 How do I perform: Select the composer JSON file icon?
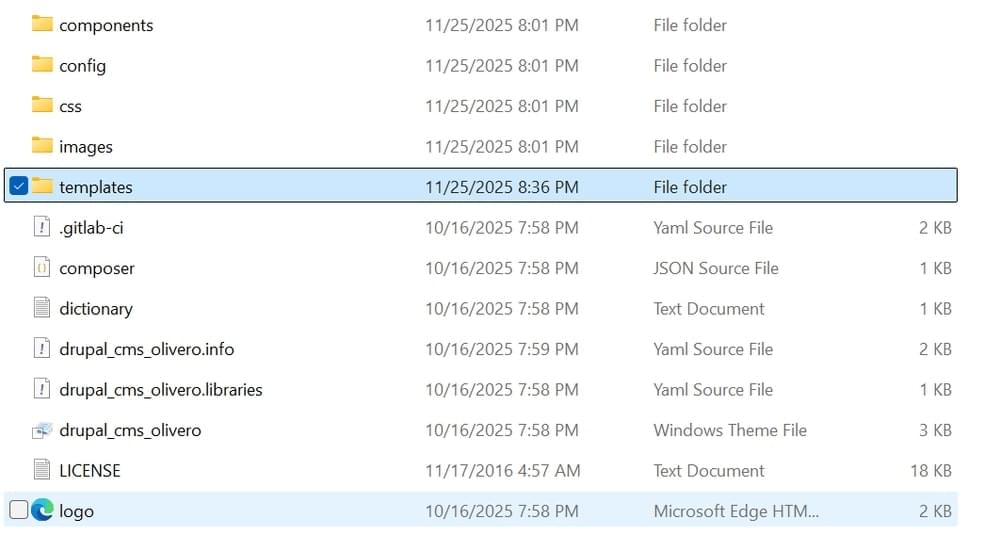(42, 268)
